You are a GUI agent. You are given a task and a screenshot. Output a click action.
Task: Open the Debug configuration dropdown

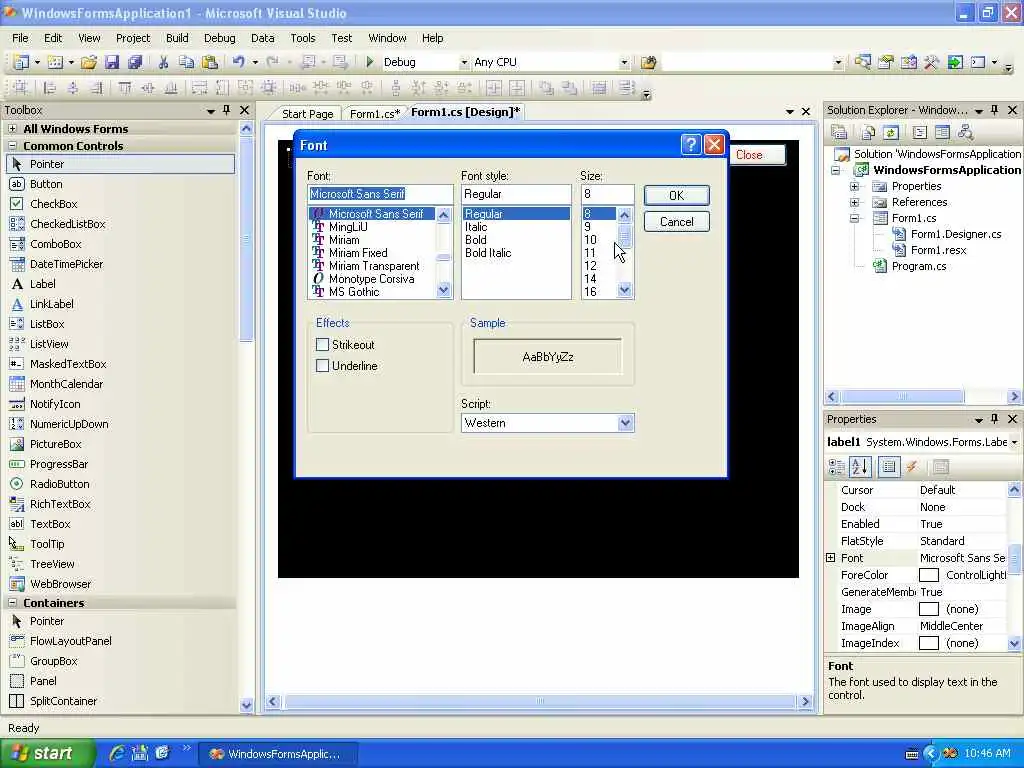pyautogui.click(x=464, y=63)
